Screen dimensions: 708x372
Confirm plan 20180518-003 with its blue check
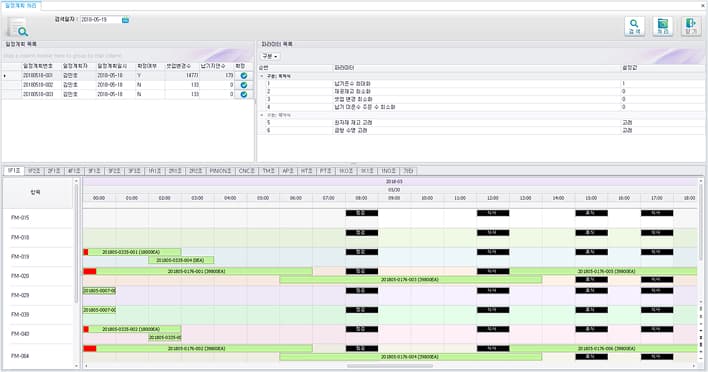[244, 94]
